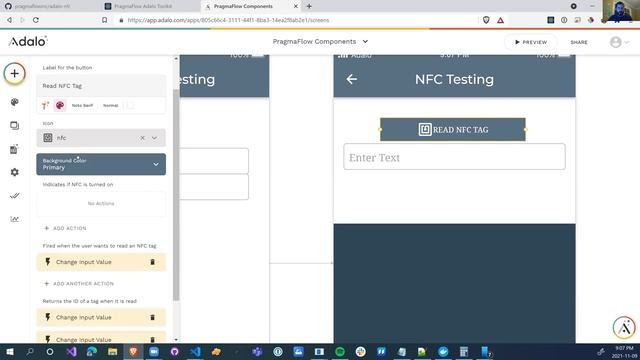The image size is (640, 360).
Task: Open the account profile menu
Action: pyautogui.click(x=619, y=42)
